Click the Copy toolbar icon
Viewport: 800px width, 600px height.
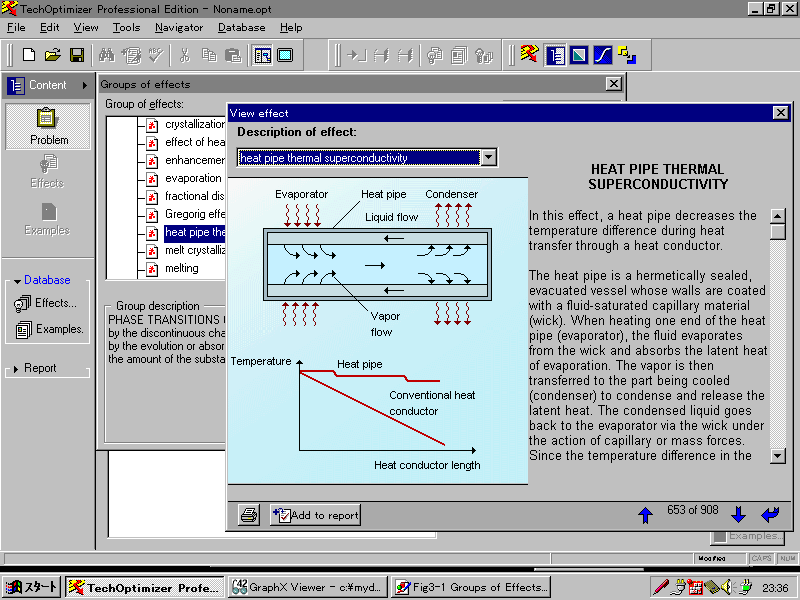[209, 55]
